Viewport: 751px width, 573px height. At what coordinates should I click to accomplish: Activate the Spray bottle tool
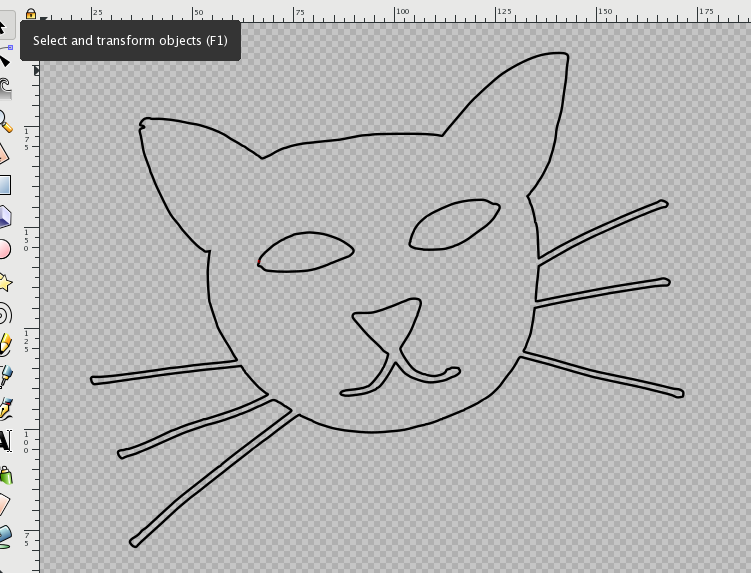(4, 473)
